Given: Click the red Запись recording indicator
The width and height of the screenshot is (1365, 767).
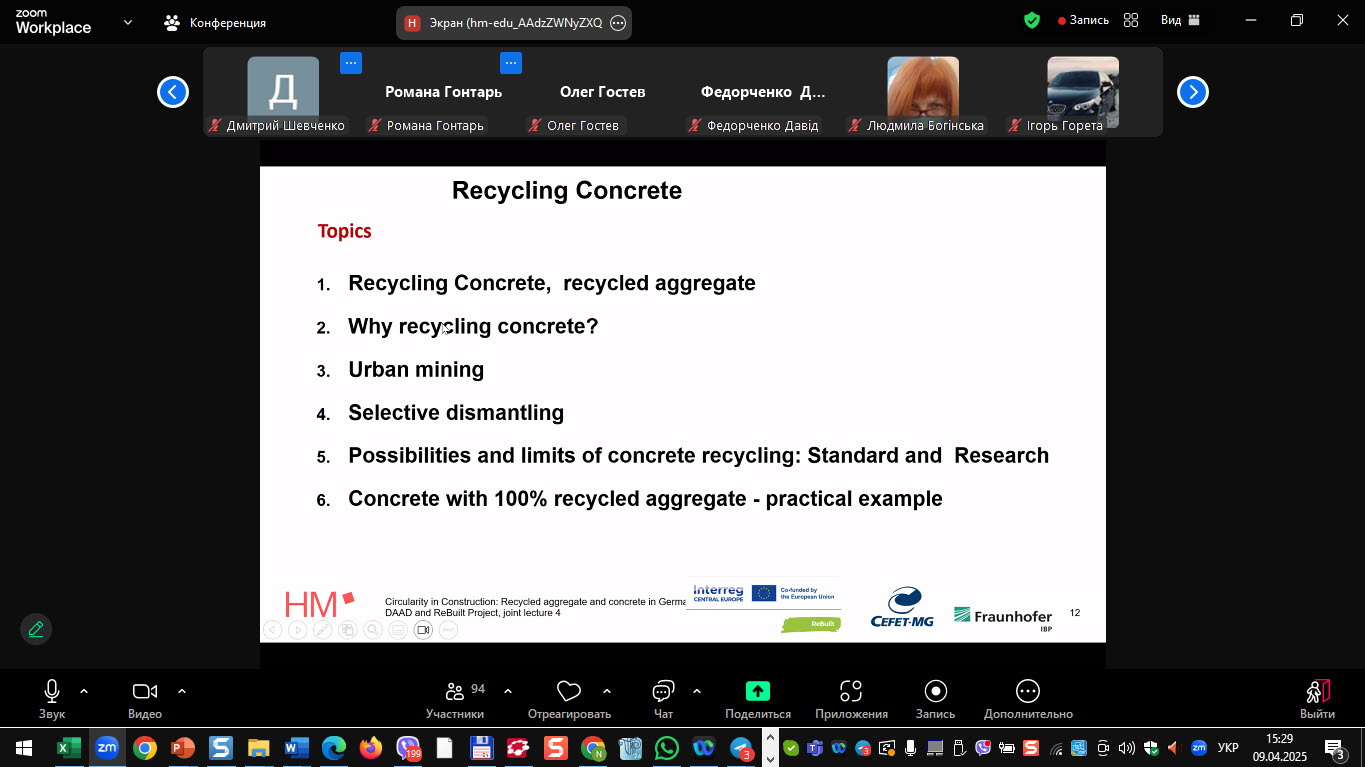Looking at the screenshot, I should [x=1083, y=20].
